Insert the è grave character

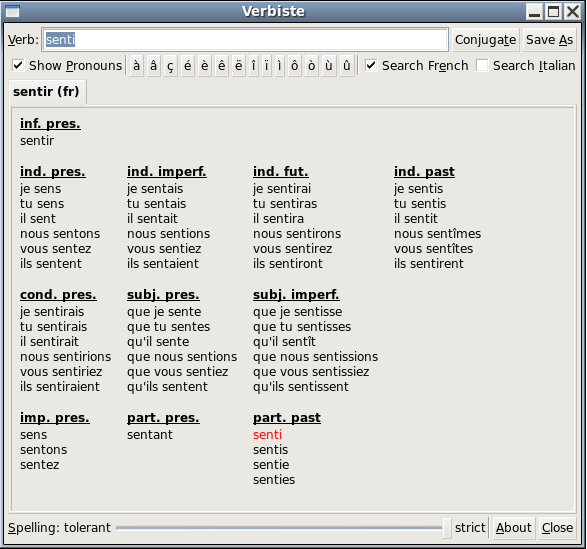click(205, 66)
